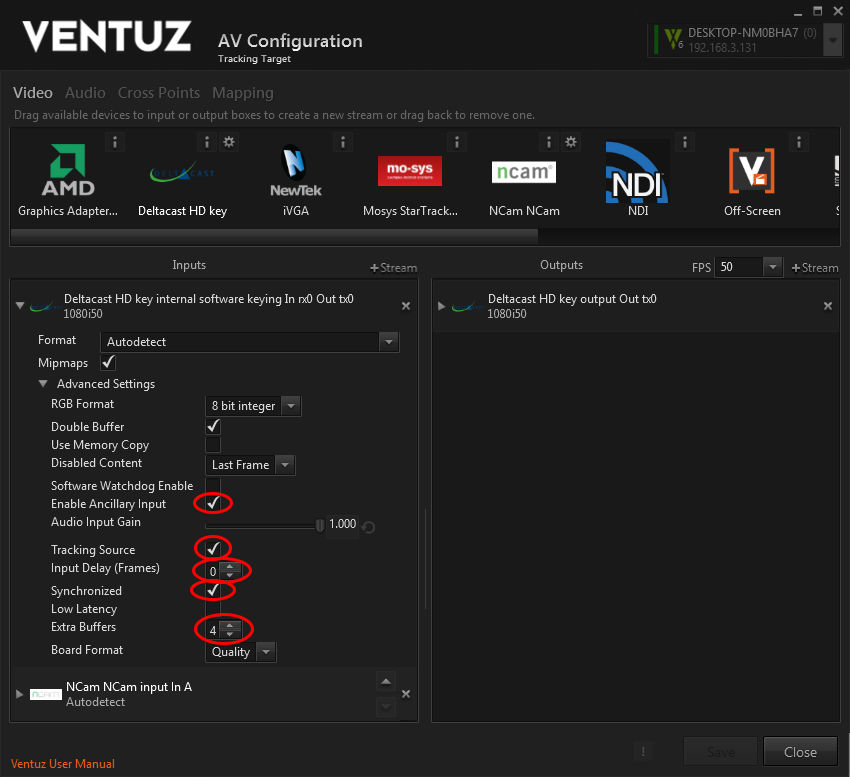Pick the NCam device icon

point(524,172)
